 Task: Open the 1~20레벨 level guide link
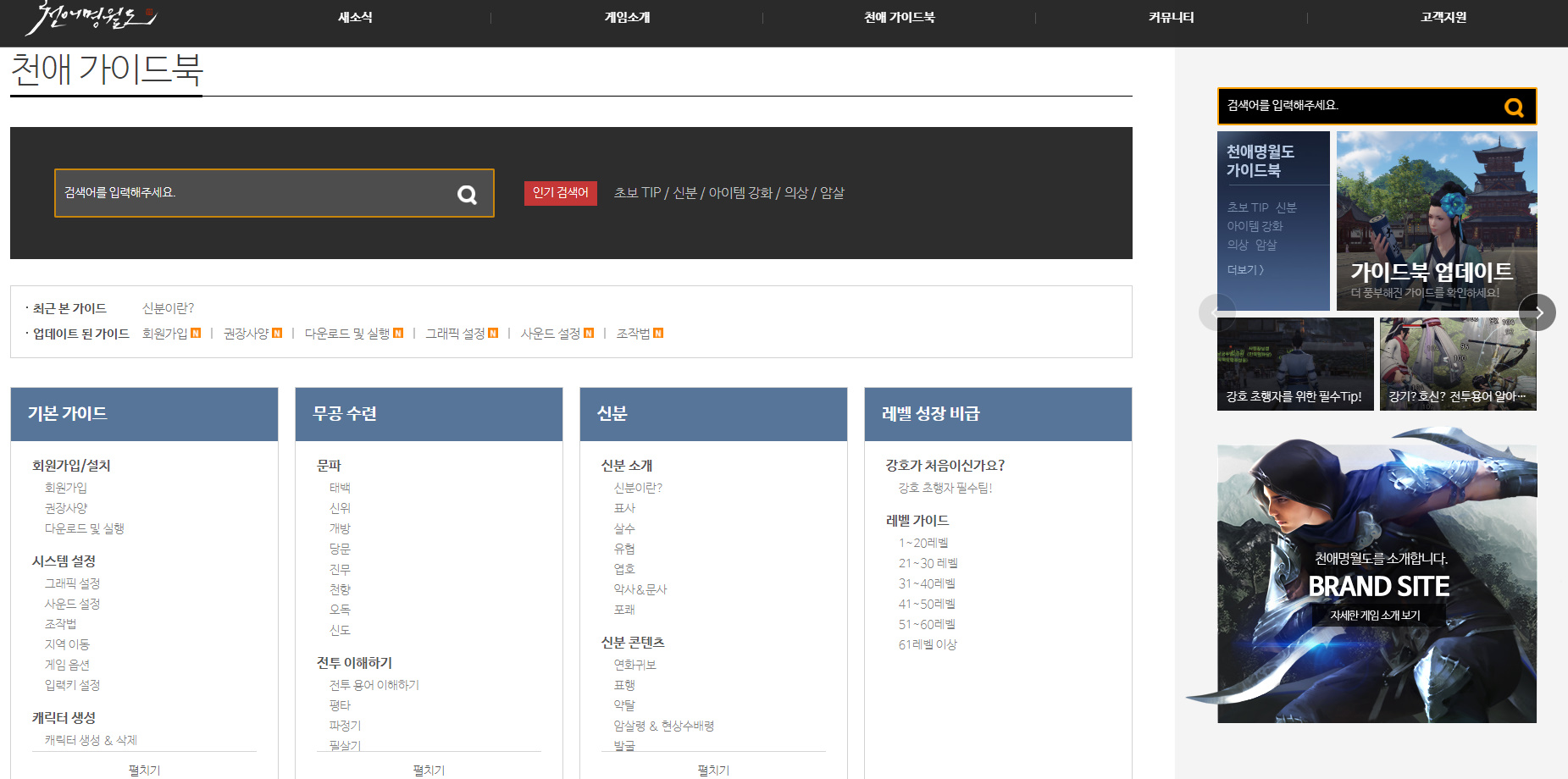[923, 543]
